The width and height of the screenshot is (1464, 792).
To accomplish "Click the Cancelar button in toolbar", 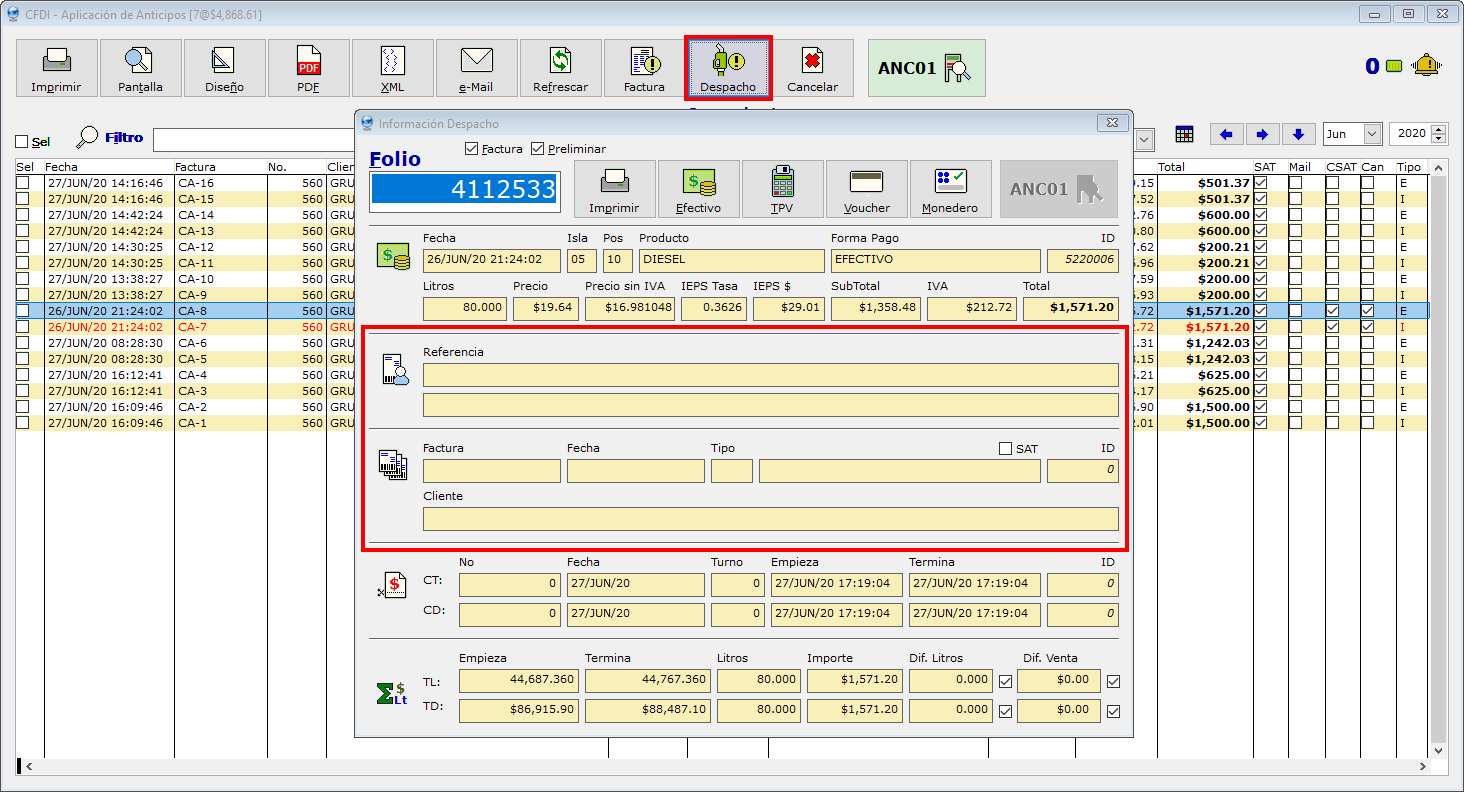I will [812, 68].
